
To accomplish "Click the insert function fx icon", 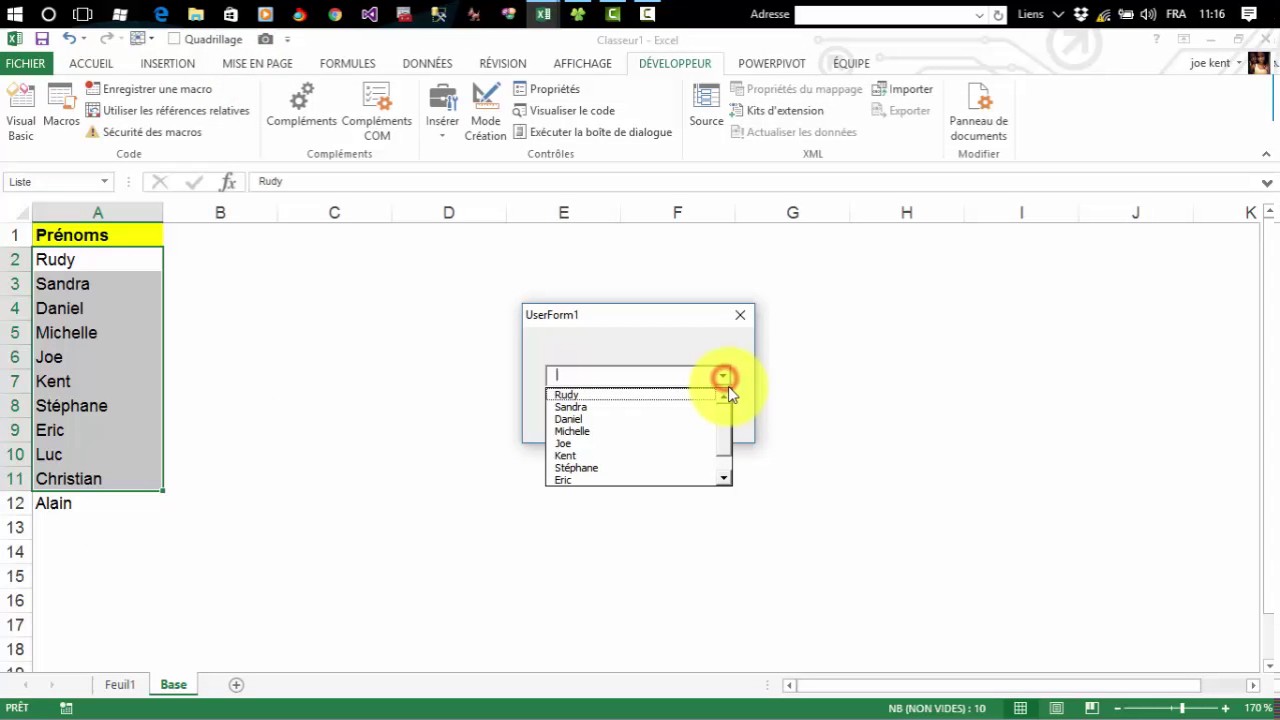I will pos(228,182).
